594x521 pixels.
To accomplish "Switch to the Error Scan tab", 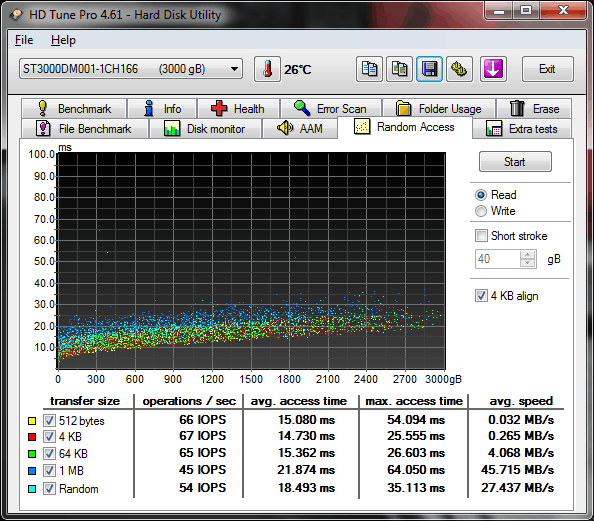I will click(x=331, y=109).
